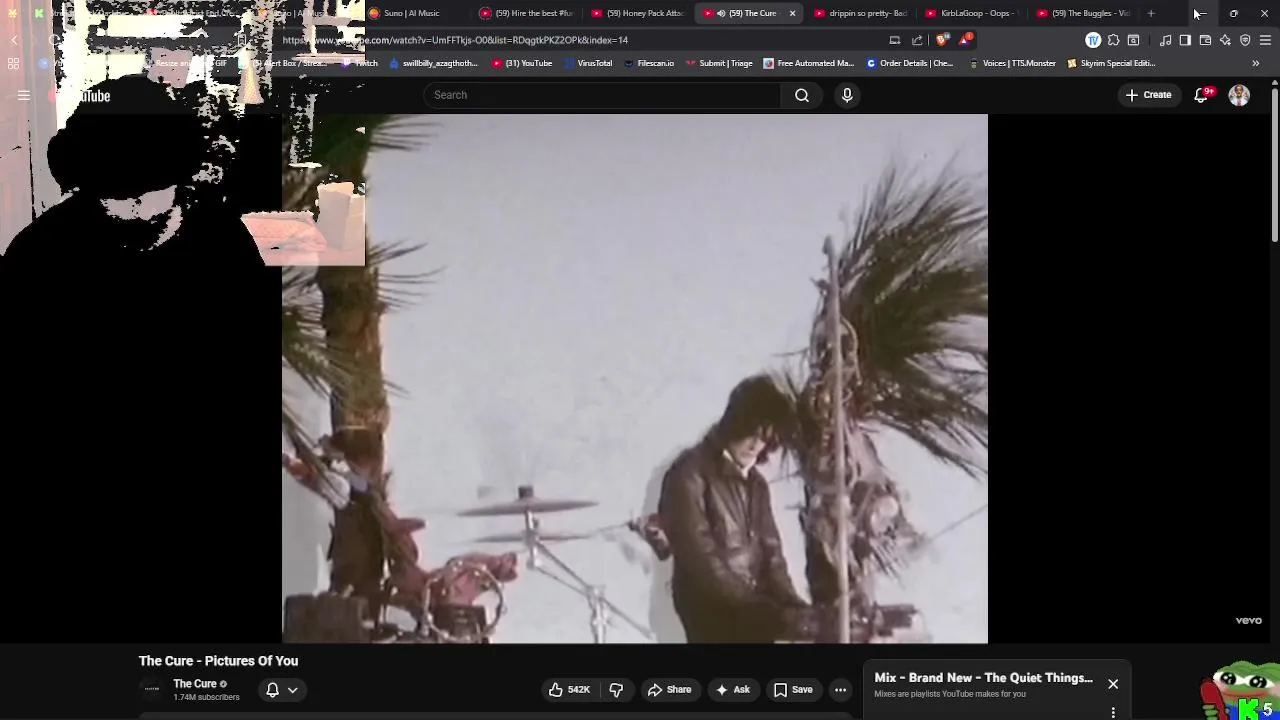The height and width of the screenshot is (720, 1280).
Task: Switch to Honey Pack Attack tab
Action: click(x=637, y=13)
